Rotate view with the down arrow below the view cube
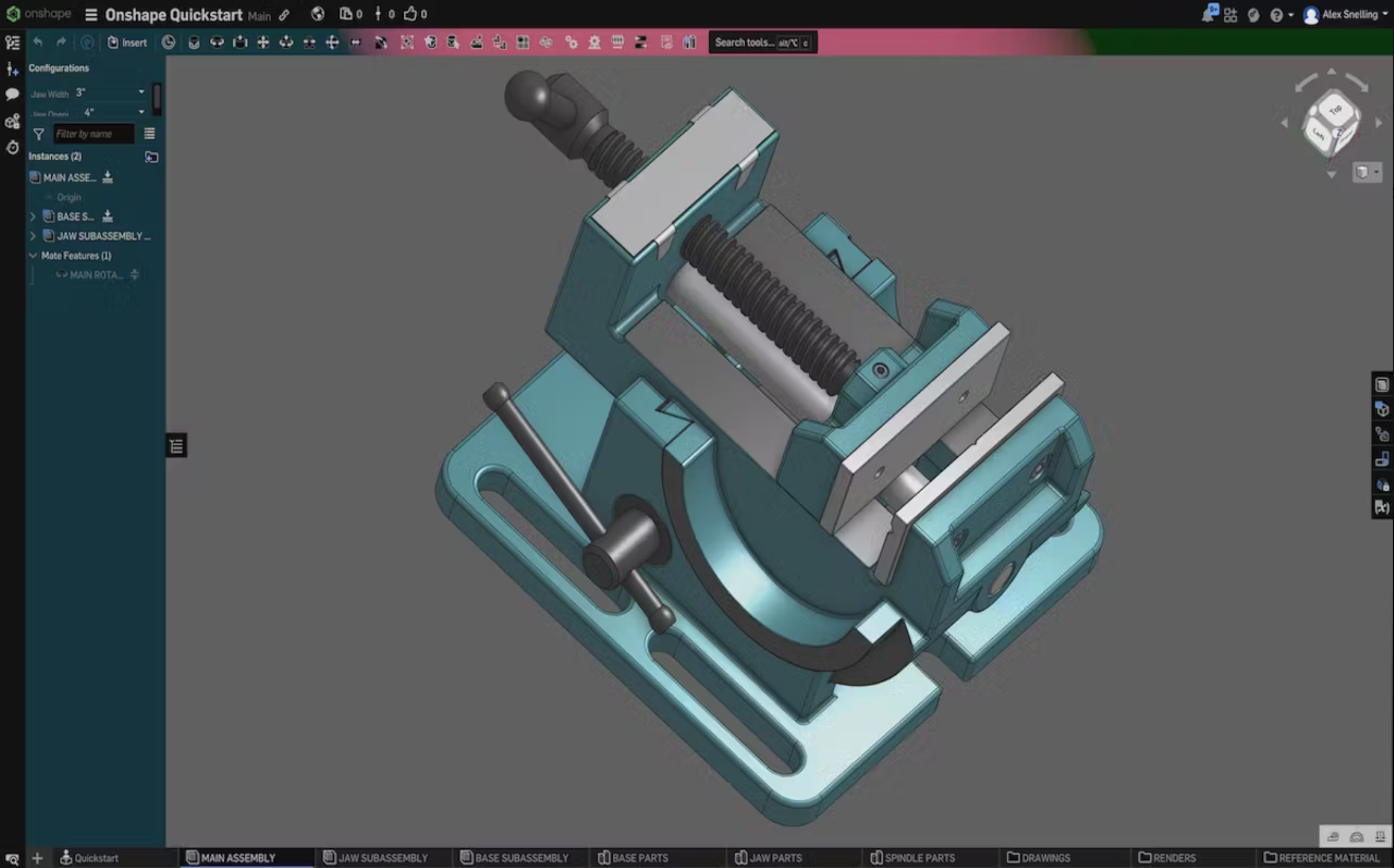Viewport: 1394px width, 868px height. (1331, 174)
